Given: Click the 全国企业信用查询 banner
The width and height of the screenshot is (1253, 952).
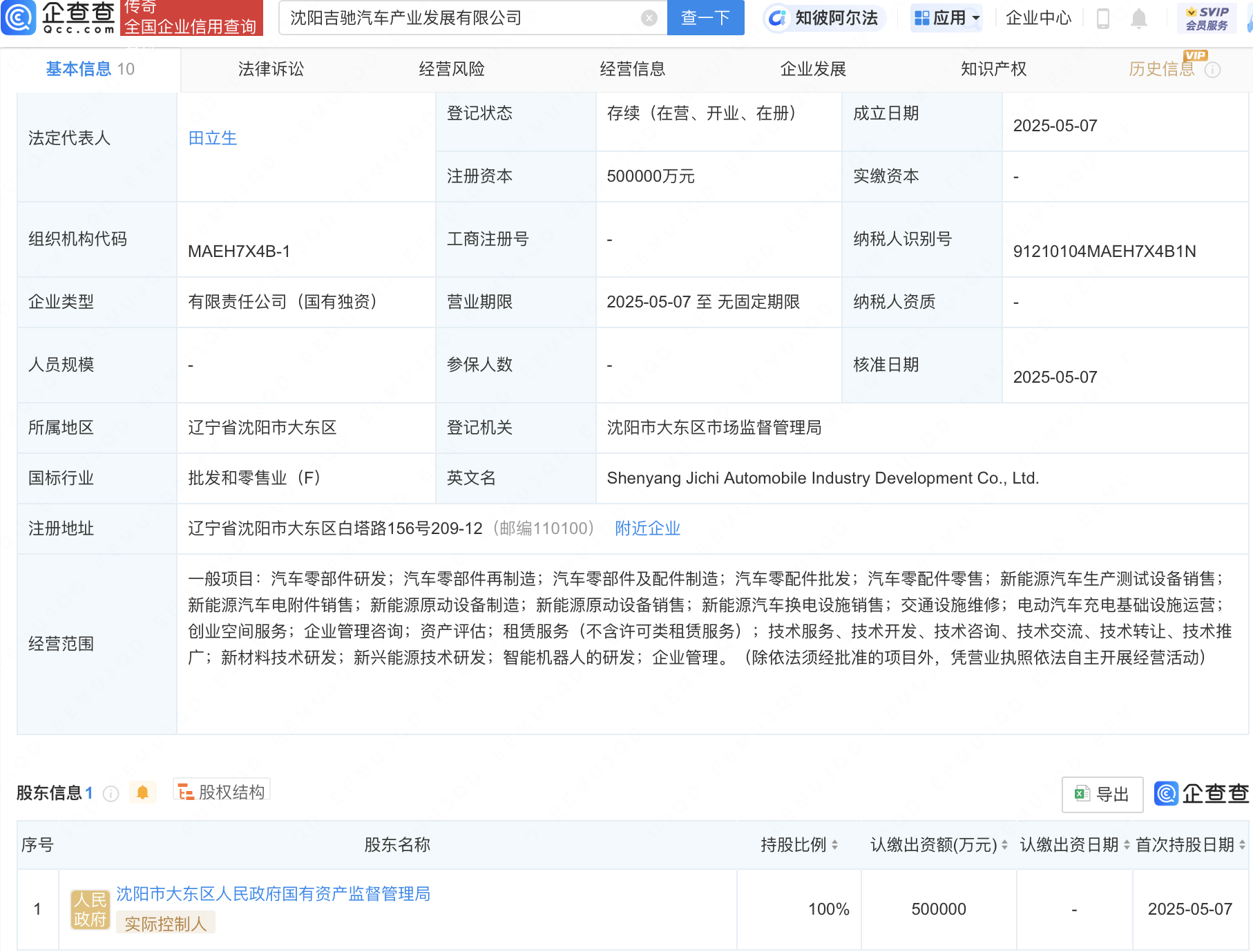Looking at the screenshot, I should coord(191,18).
